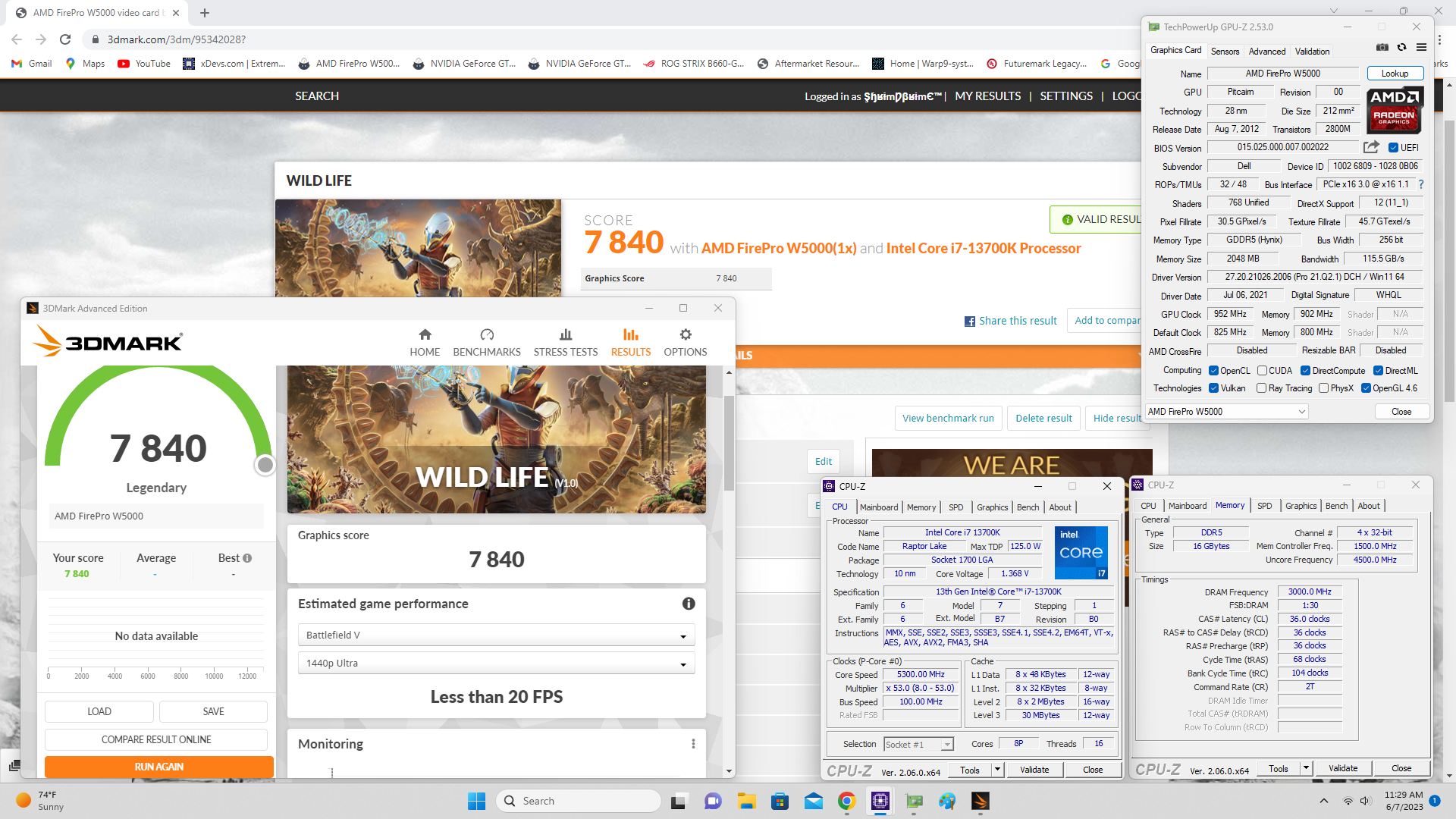Screen dimensions: 1456x819
Task: Click the BIOS export share icon in GPU-Z
Action: click(1371, 147)
